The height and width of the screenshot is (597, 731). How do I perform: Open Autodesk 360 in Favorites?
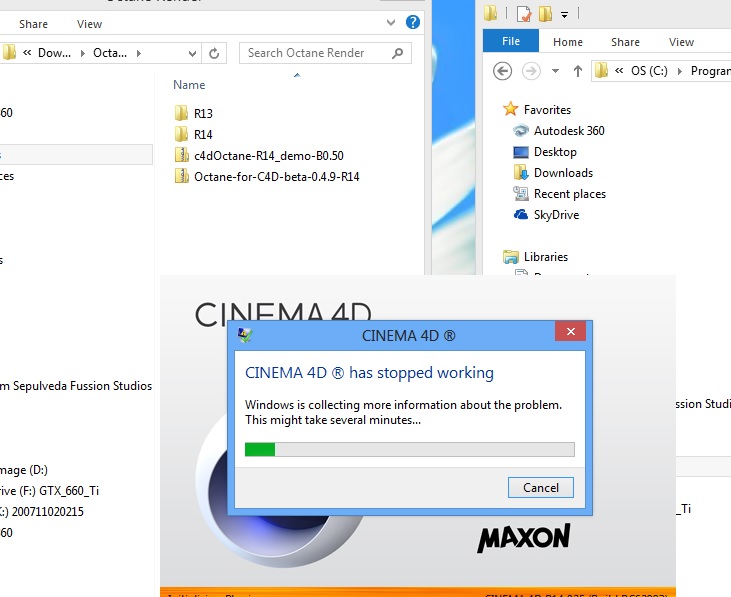(559, 130)
